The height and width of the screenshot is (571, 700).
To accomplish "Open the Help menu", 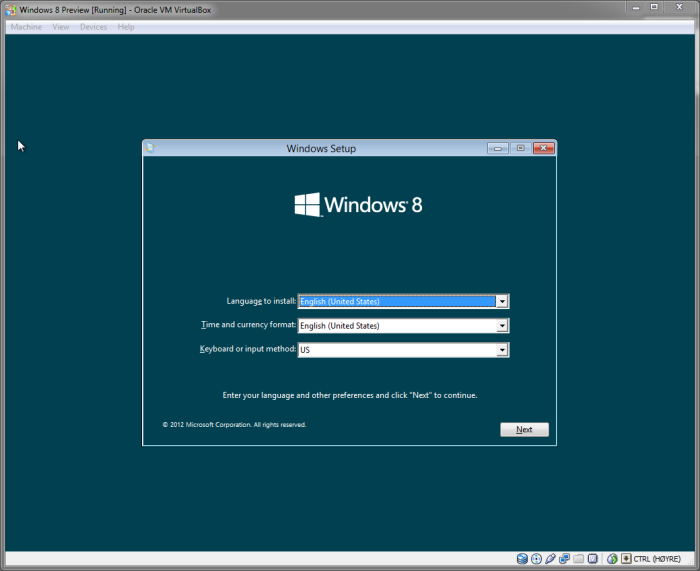I will point(126,27).
